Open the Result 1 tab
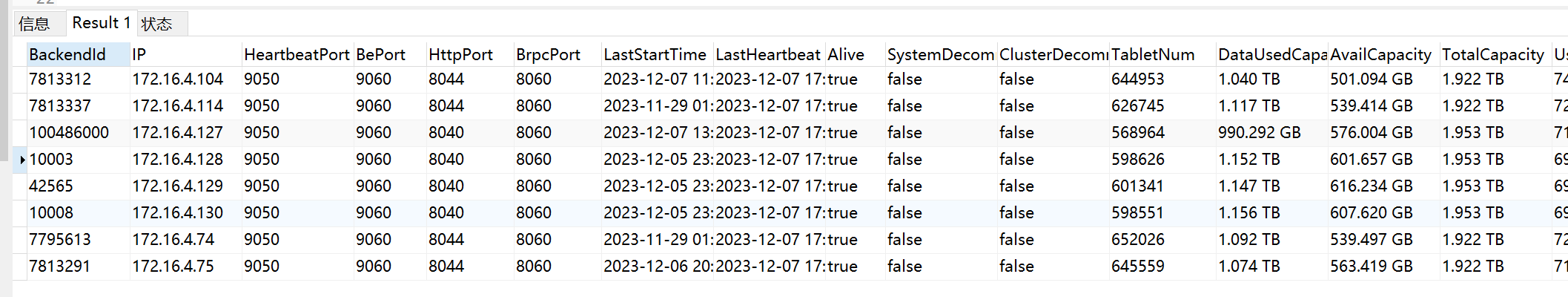The width and height of the screenshot is (1568, 297). [x=102, y=23]
